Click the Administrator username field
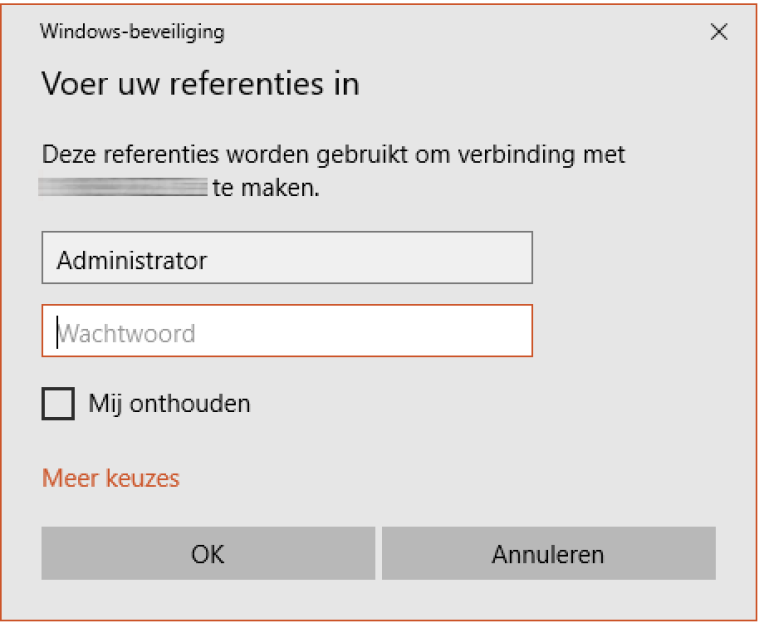The image size is (759, 623). (287, 259)
